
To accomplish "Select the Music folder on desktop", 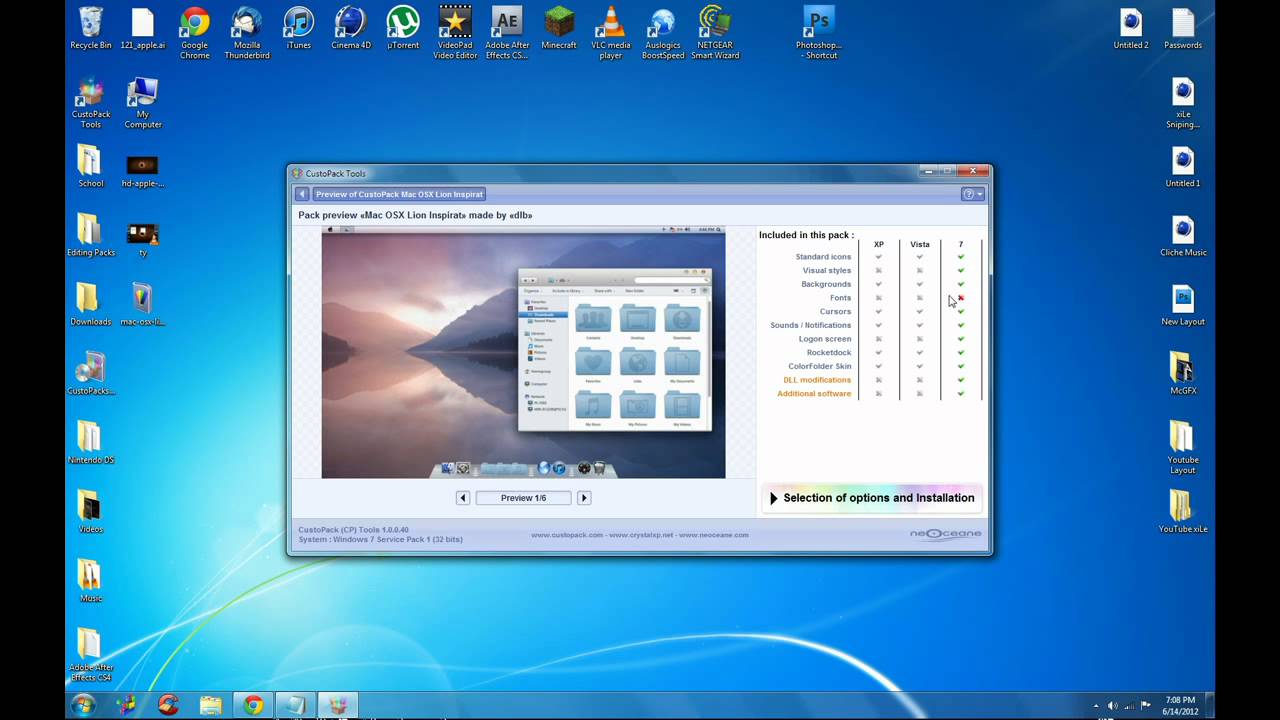I will (90, 581).
